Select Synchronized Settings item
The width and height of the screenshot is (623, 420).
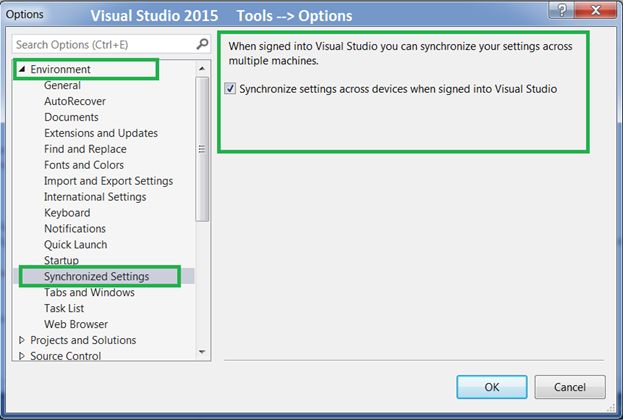click(97, 276)
